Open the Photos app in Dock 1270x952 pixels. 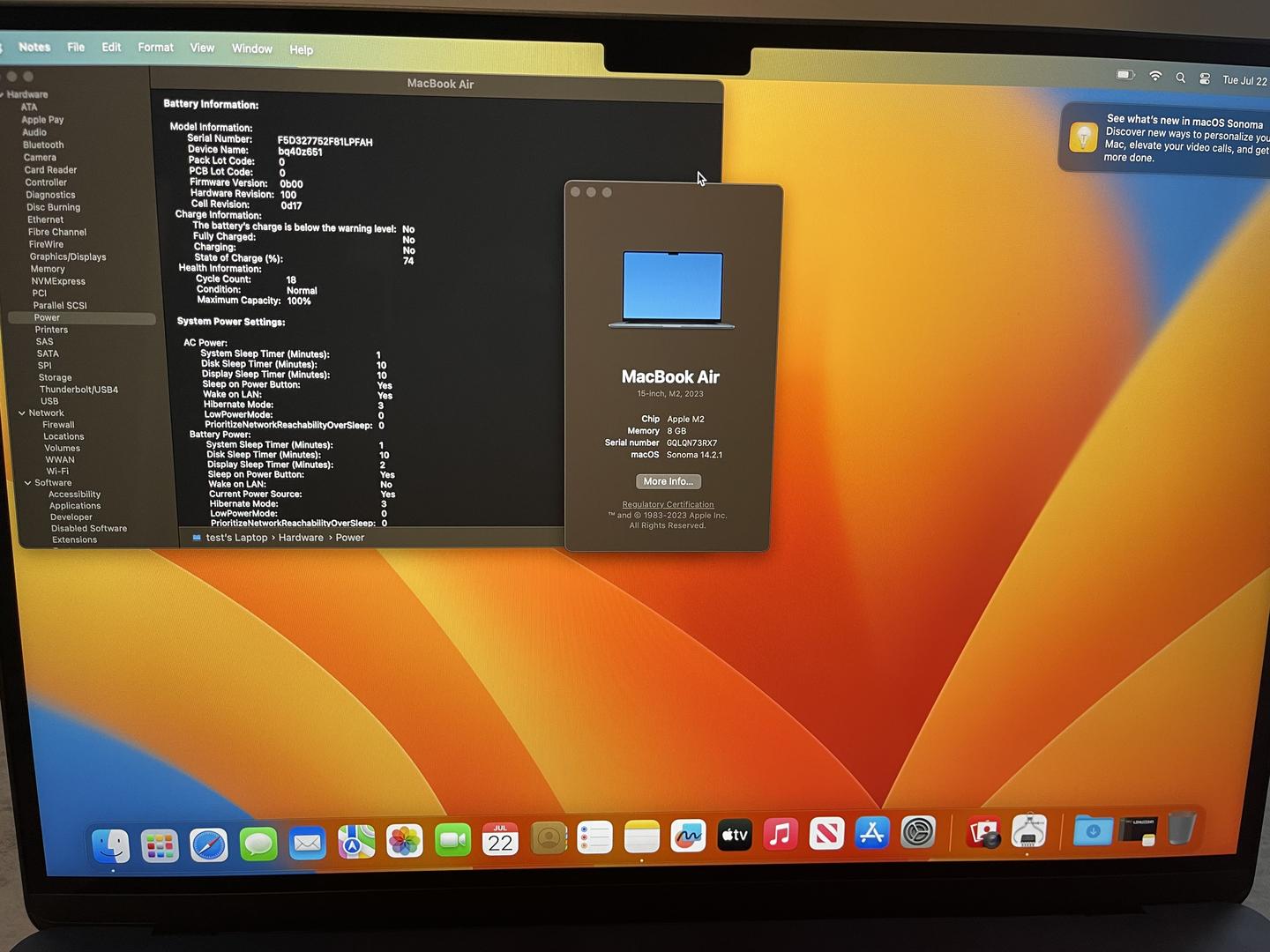coord(405,842)
